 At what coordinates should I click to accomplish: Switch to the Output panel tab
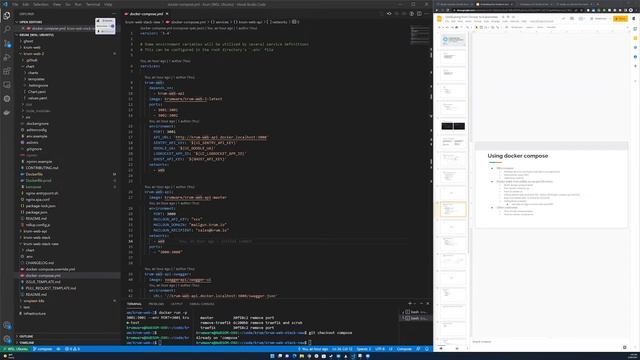pyautogui.click(x=177, y=304)
